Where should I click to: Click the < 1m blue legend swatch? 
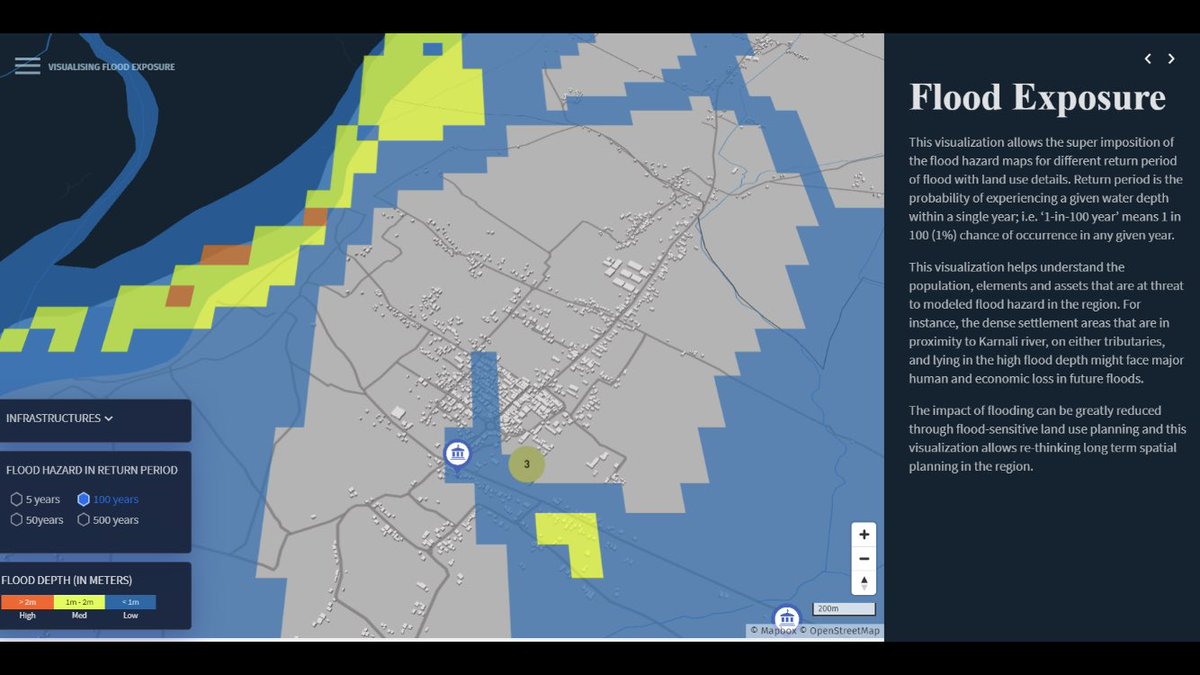[130, 602]
